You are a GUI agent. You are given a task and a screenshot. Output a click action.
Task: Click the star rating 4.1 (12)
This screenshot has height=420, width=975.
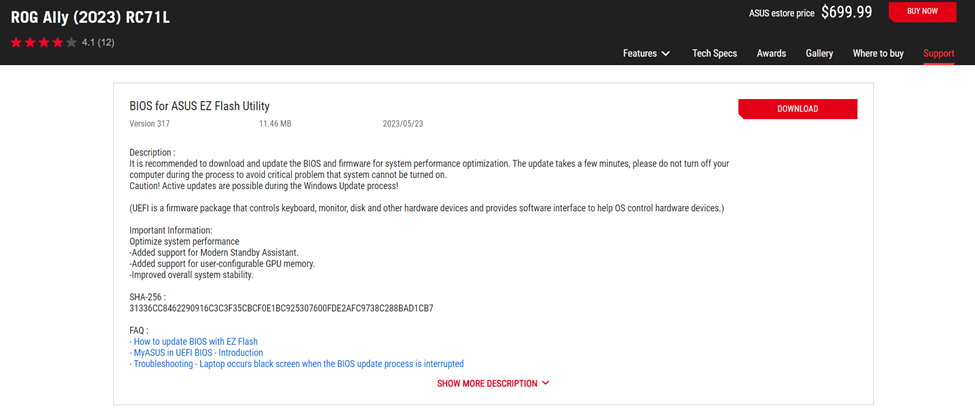[62, 43]
